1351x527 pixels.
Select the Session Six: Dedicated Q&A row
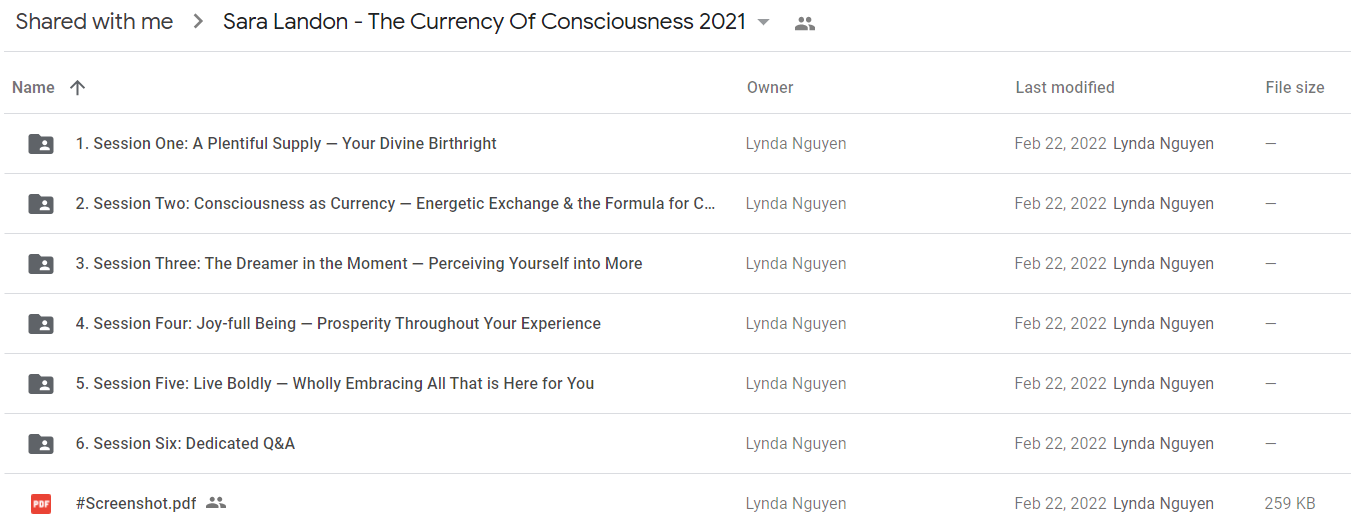677,444
